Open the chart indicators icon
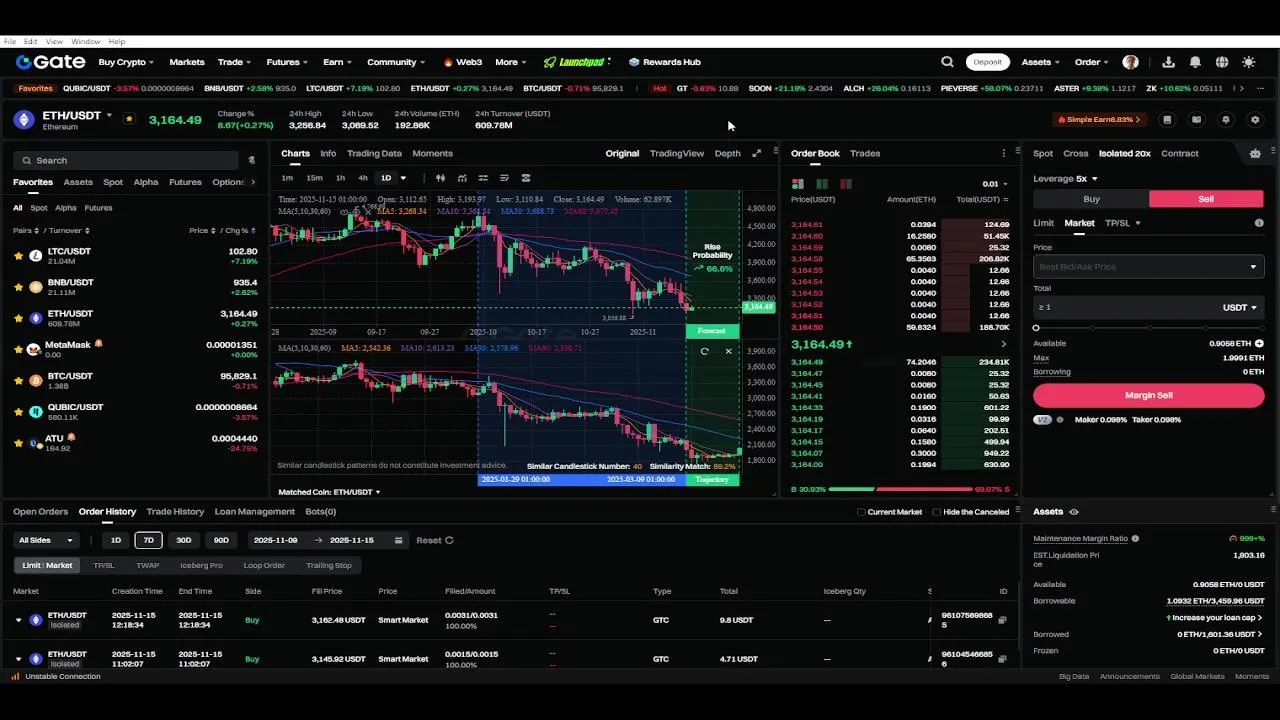 pos(461,178)
